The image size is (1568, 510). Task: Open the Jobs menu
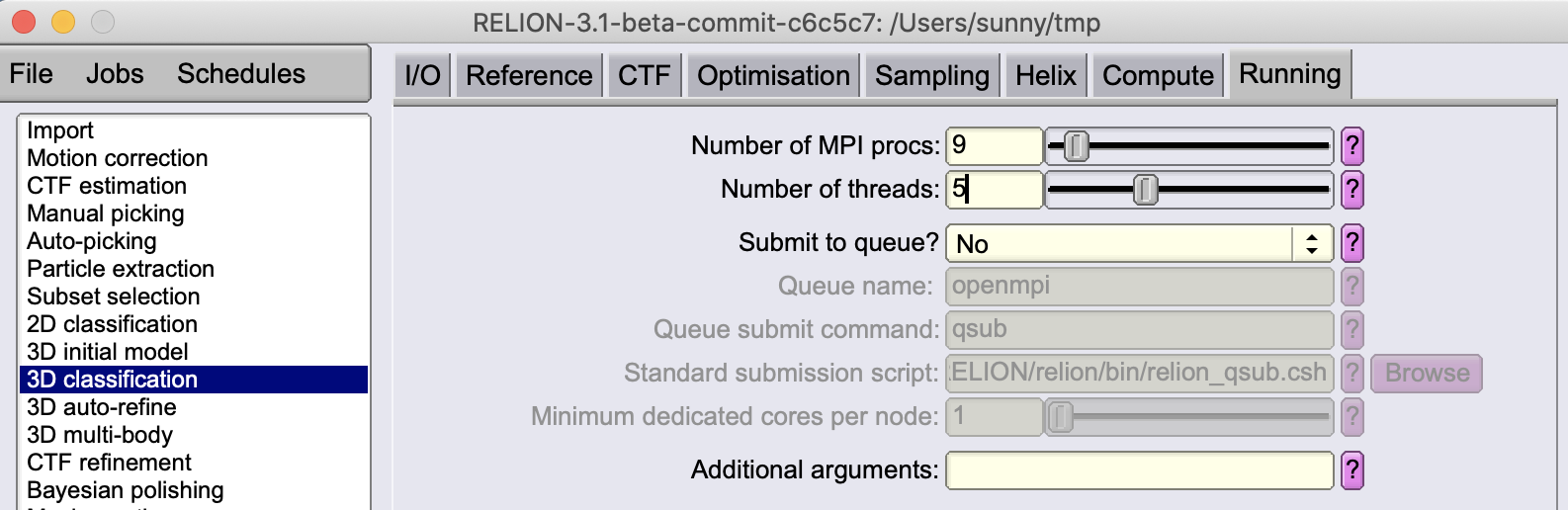click(x=115, y=74)
